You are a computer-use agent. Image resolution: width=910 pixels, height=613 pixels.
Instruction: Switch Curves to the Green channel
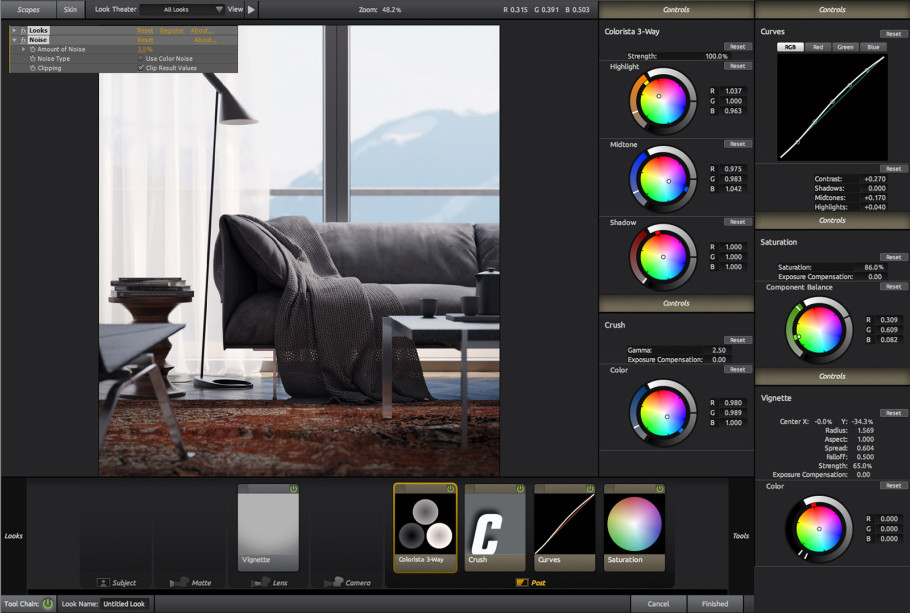(x=845, y=47)
